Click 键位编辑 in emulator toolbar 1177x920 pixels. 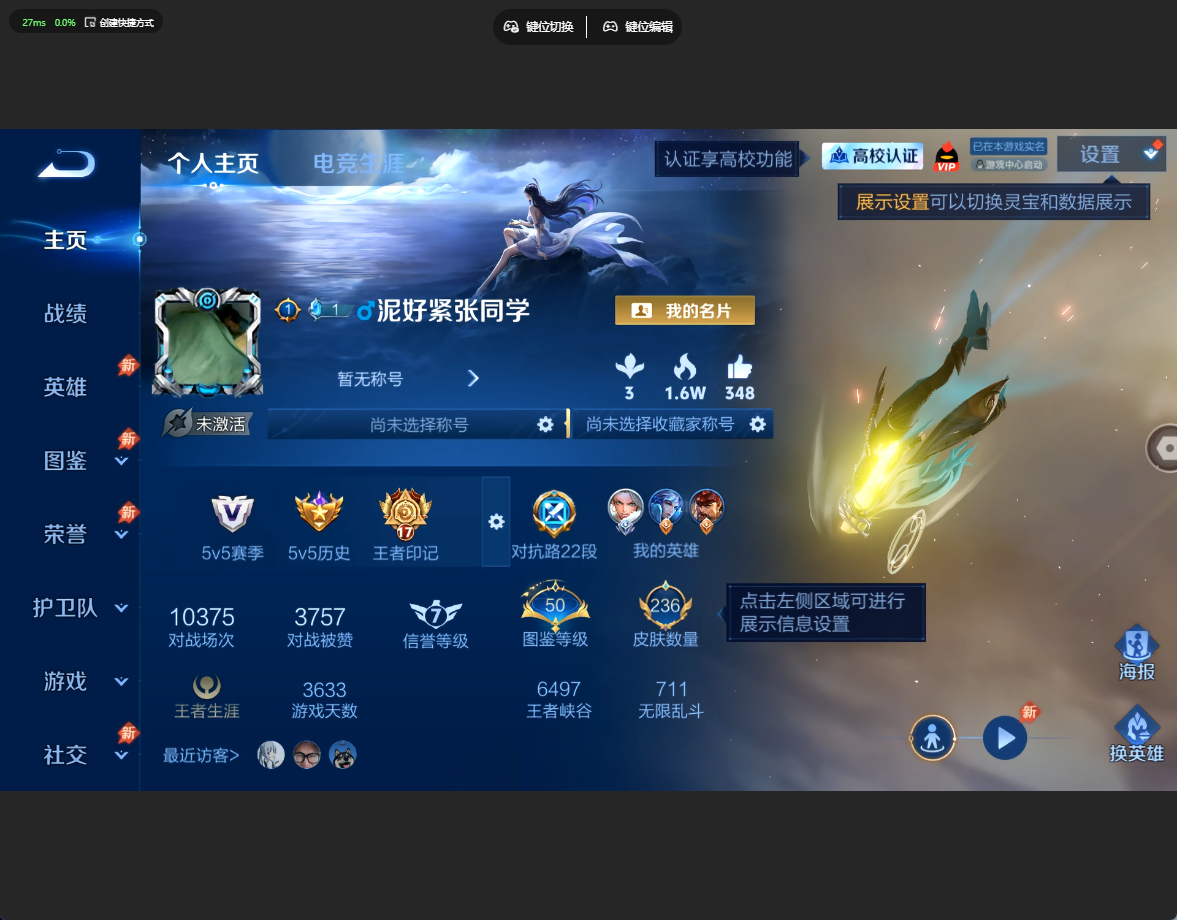638,27
